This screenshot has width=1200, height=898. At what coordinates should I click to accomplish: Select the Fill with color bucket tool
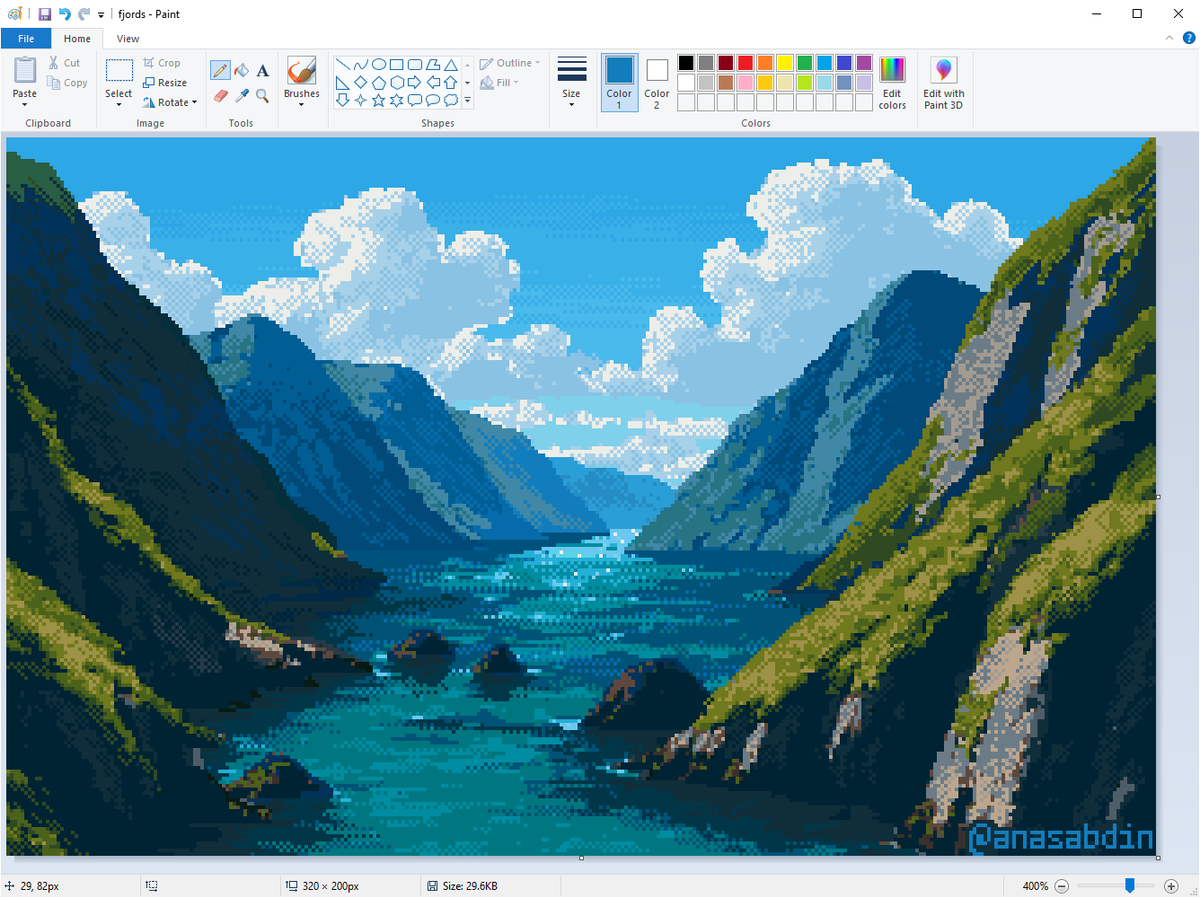coord(241,70)
